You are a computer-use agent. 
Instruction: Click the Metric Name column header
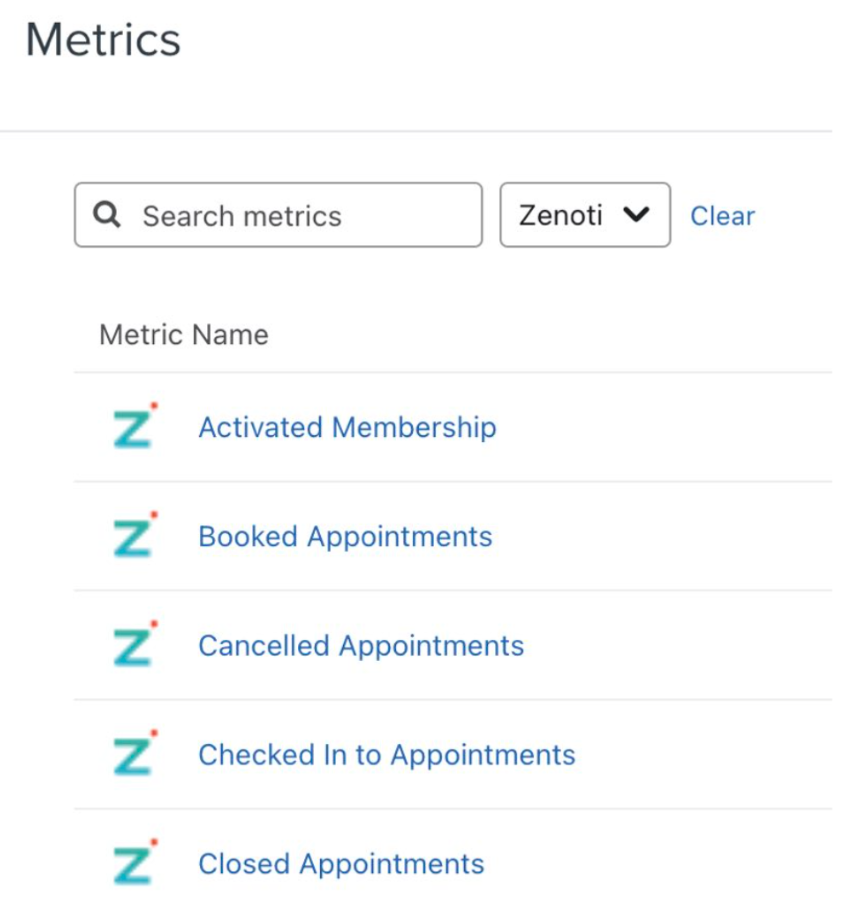coord(184,334)
